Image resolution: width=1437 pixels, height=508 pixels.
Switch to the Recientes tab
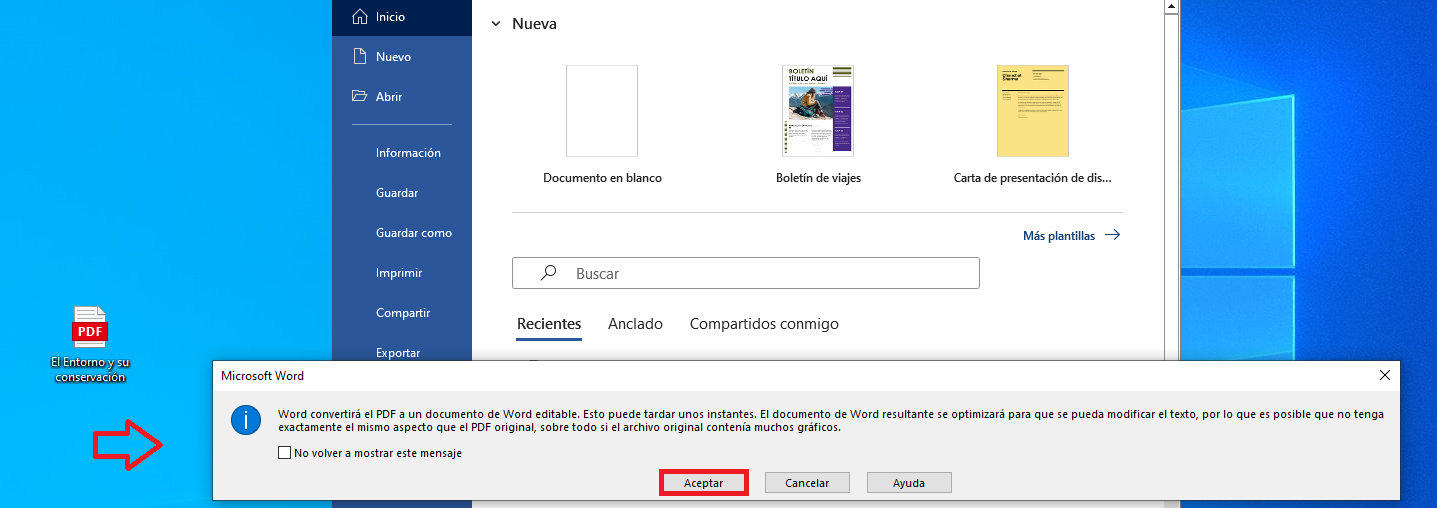(x=549, y=324)
